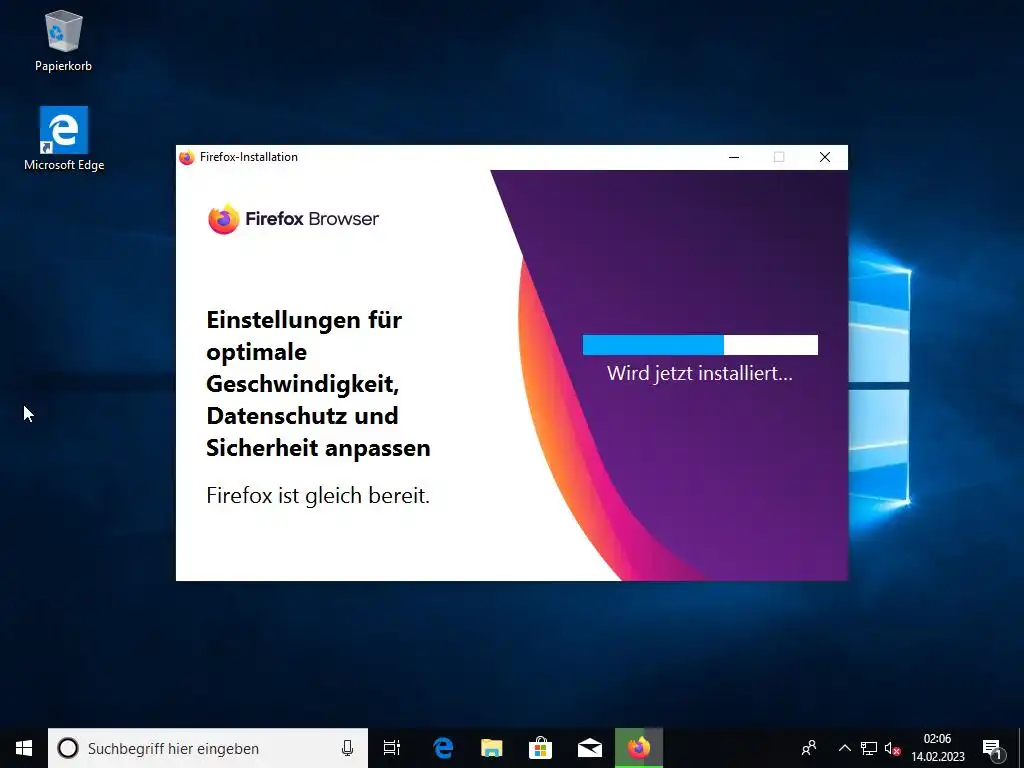Click the Firefox Browser logo in installer

(x=293, y=219)
